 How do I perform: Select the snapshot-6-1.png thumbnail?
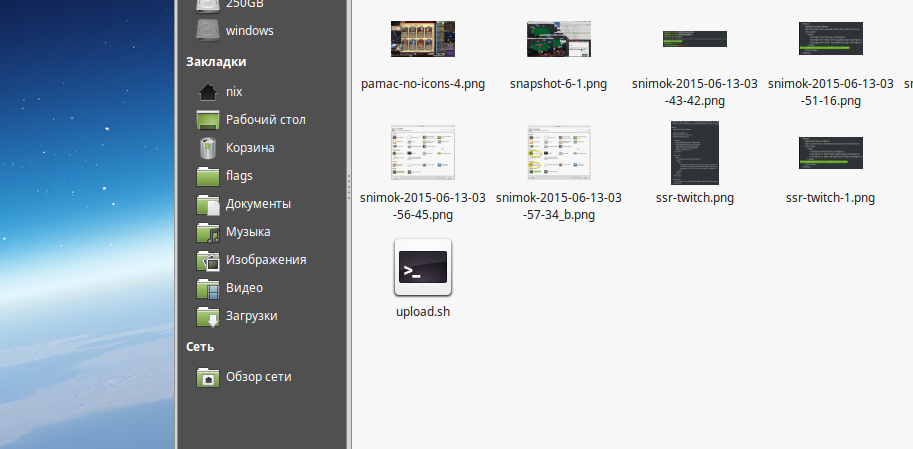pyautogui.click(x=559, y=39)
